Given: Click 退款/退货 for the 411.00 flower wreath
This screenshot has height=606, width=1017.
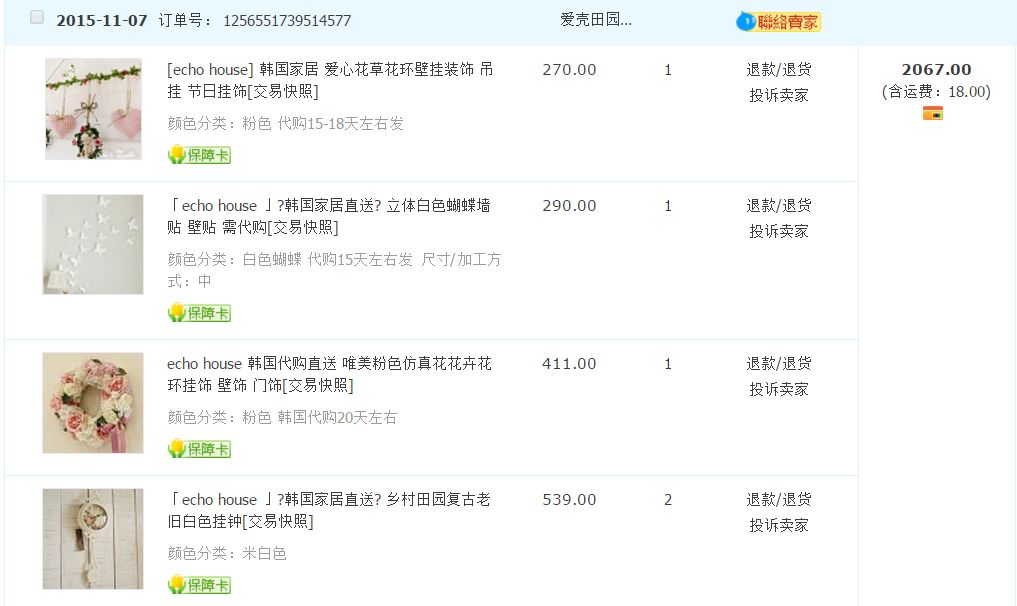Looking at the screenshot, I should tap(778, 364).
